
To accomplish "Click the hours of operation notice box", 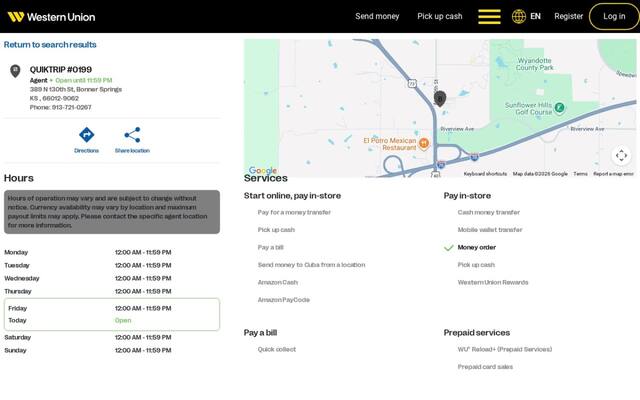I will pyautogui.click(x=112, y=212).
